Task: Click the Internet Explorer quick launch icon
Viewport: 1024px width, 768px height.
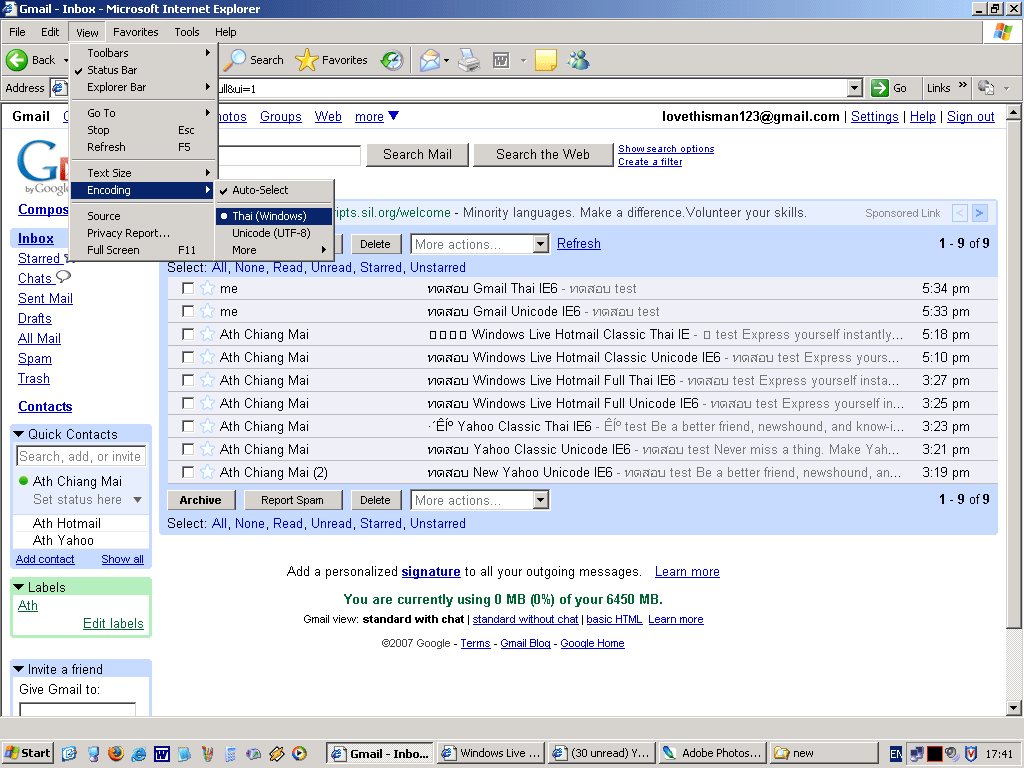Action: pyautogui.click(x=138, y=753)
